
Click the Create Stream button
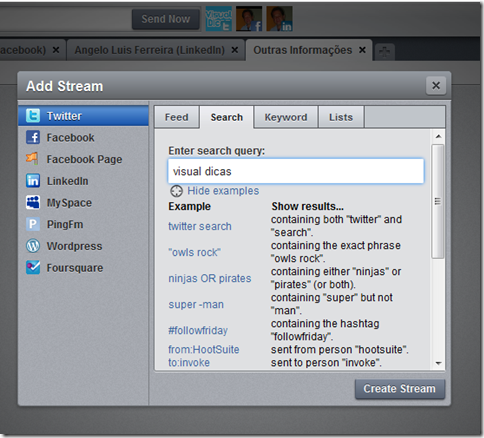pyautogui.click(x=400, y=389)
